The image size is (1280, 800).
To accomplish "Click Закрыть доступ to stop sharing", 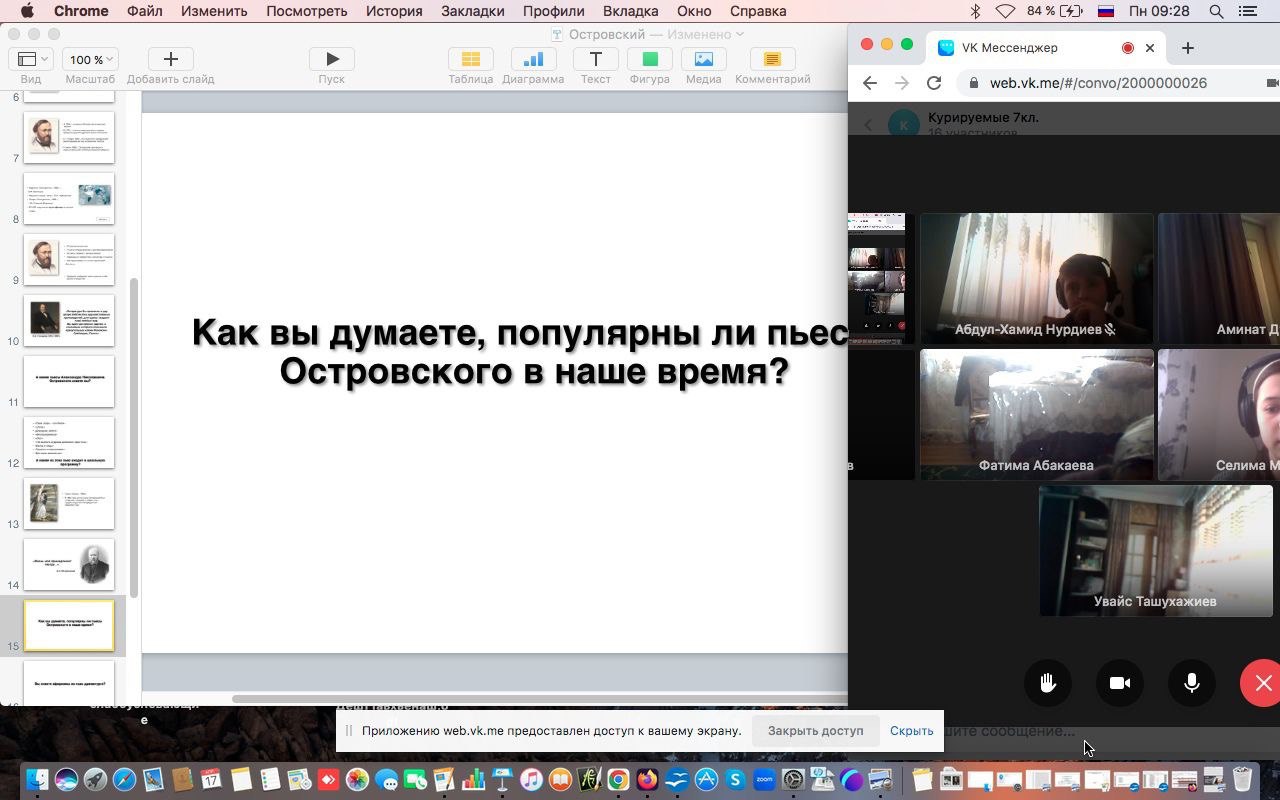I will pos(815,731).
